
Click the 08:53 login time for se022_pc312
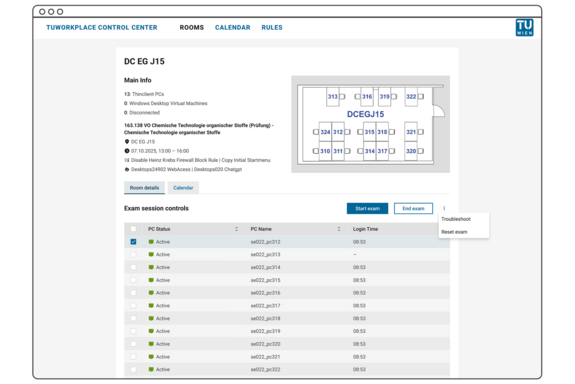tap(359, 242)
